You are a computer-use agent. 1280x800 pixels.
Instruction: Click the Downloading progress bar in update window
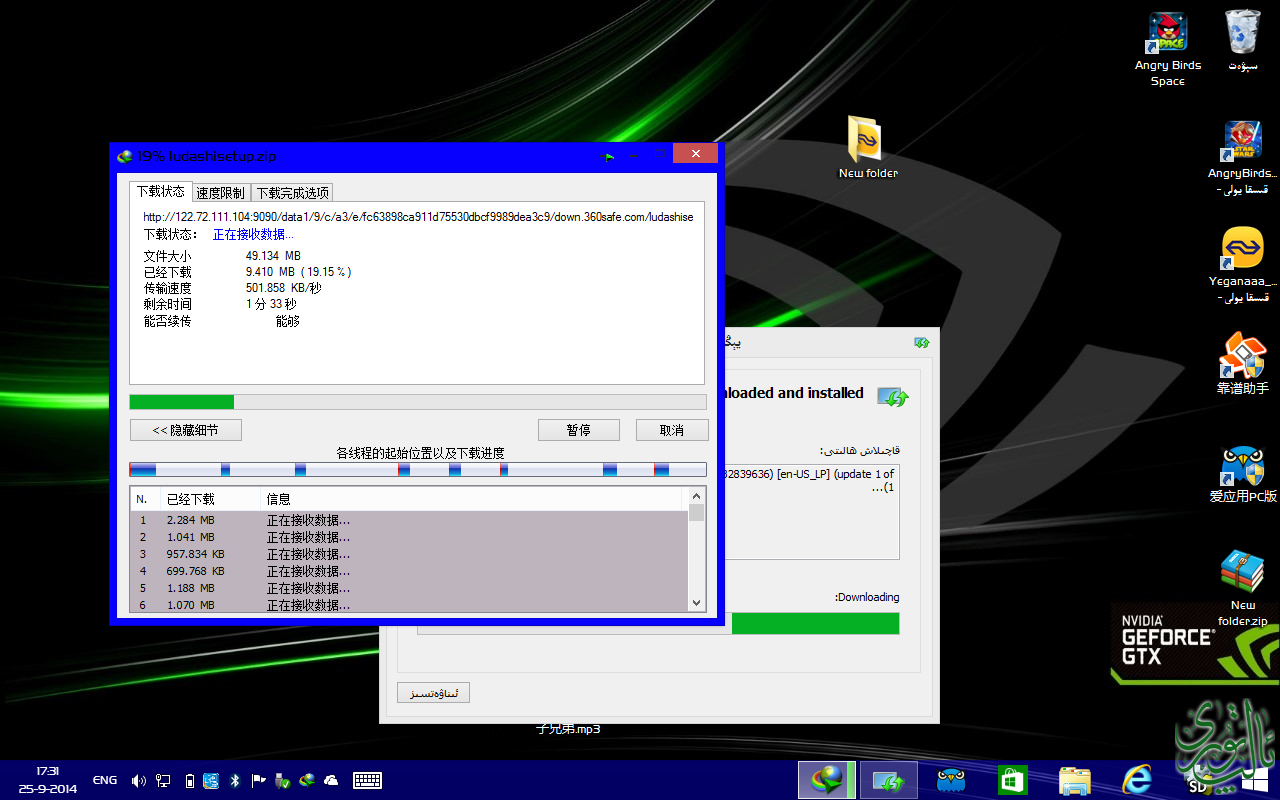658,624
